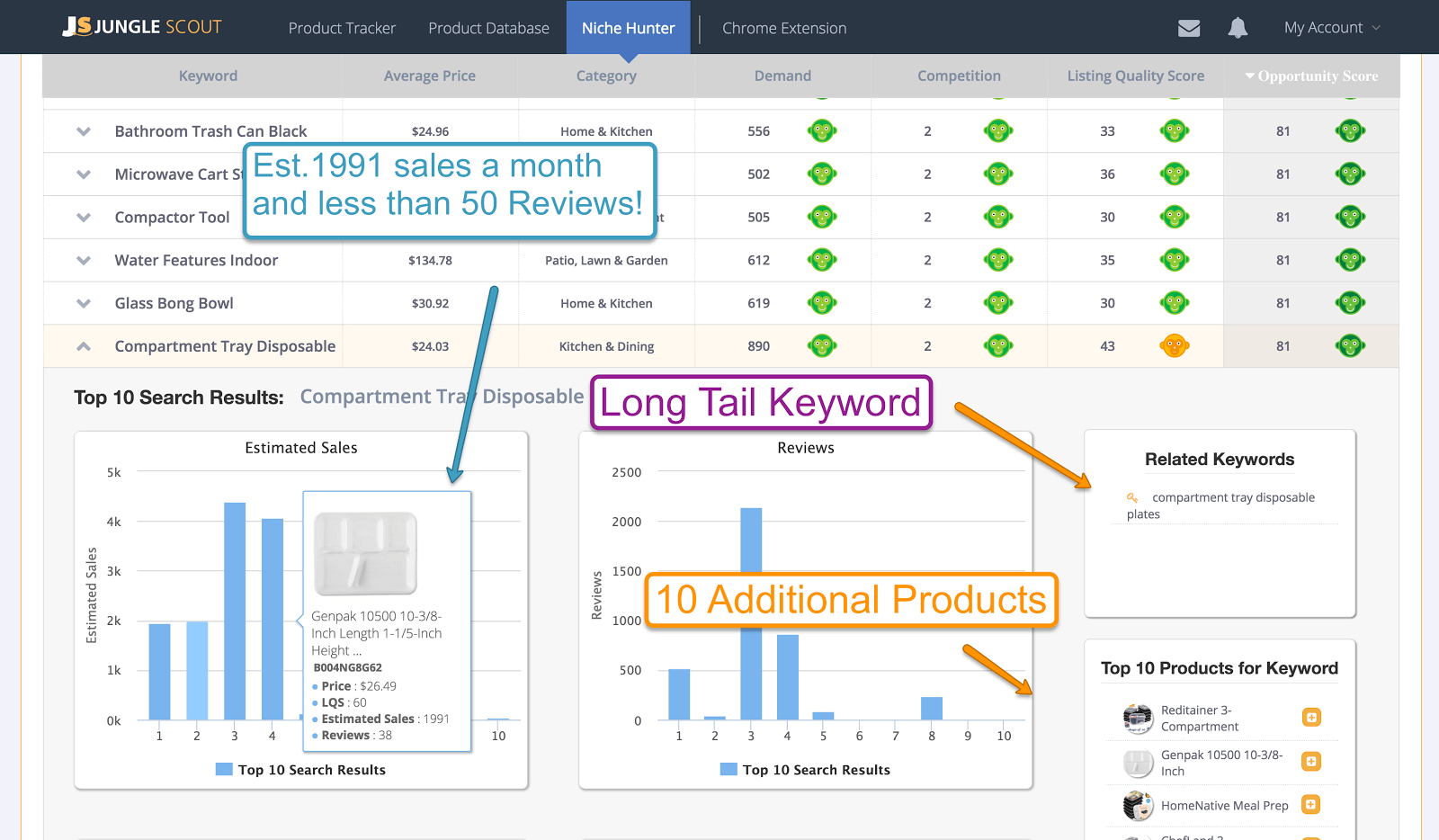
Task: Open the Product Database tab
Action: [x=488, y=28]
